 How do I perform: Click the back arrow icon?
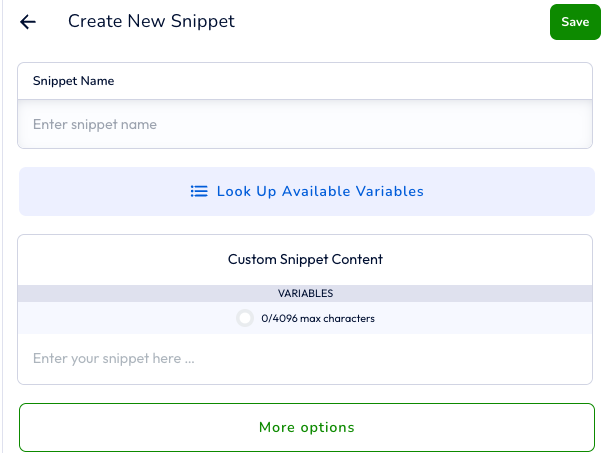[28, 22]
